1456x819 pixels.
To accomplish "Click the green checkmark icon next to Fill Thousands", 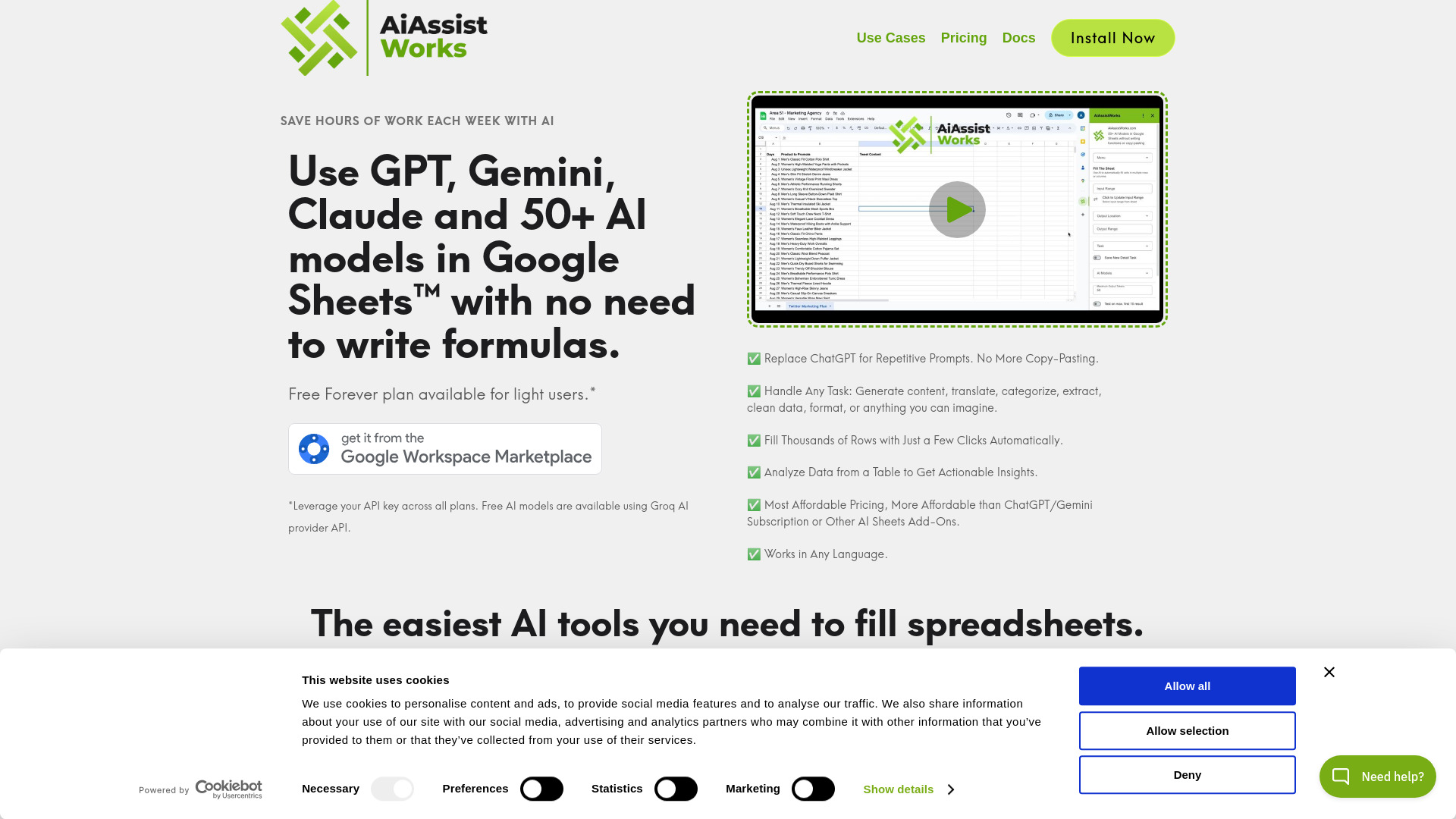I will coord(754,440).
